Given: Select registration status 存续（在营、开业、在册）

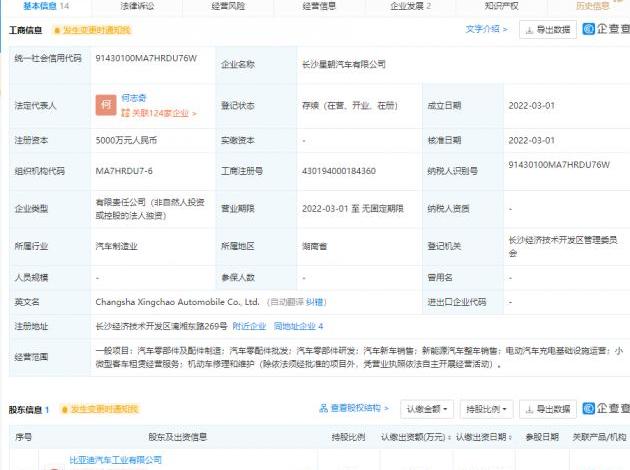Looking at the screenshot, I should tap(350, 106).
